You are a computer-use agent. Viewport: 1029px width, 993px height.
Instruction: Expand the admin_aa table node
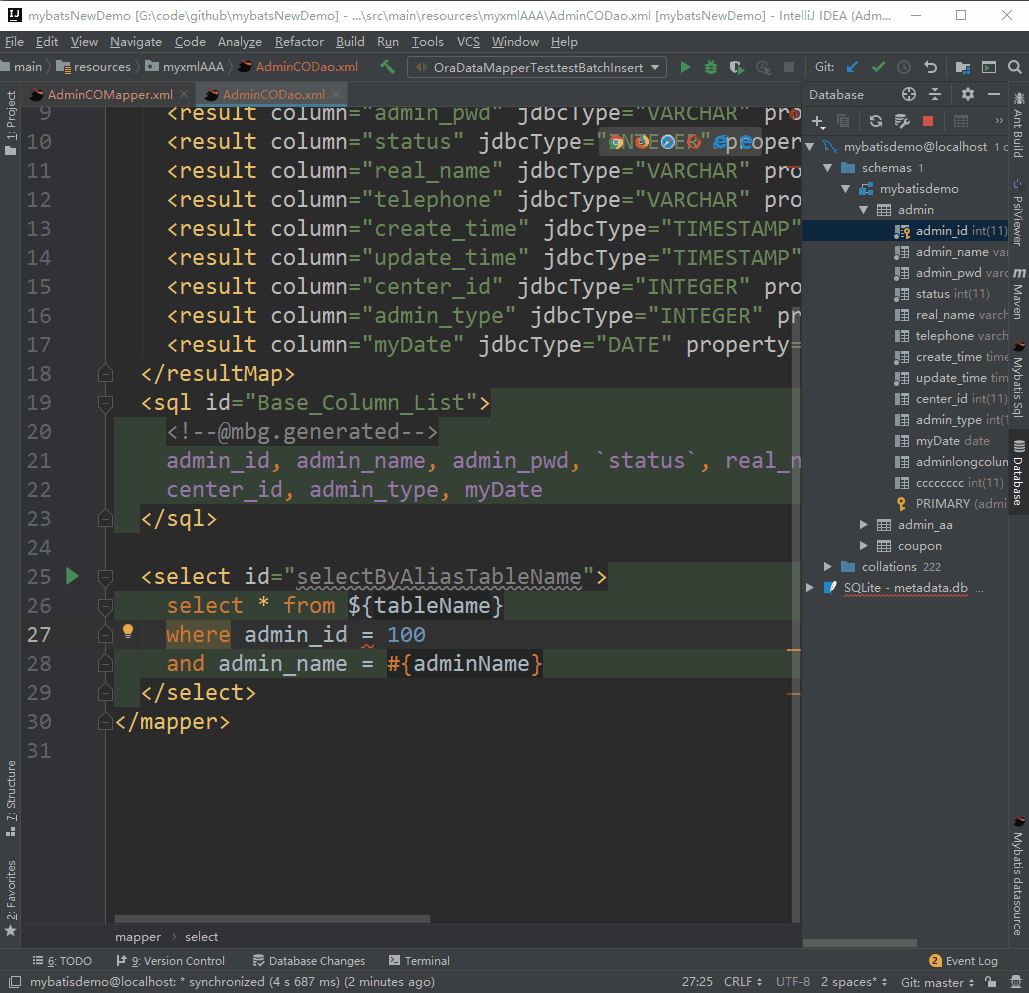[x=864, y=525]
